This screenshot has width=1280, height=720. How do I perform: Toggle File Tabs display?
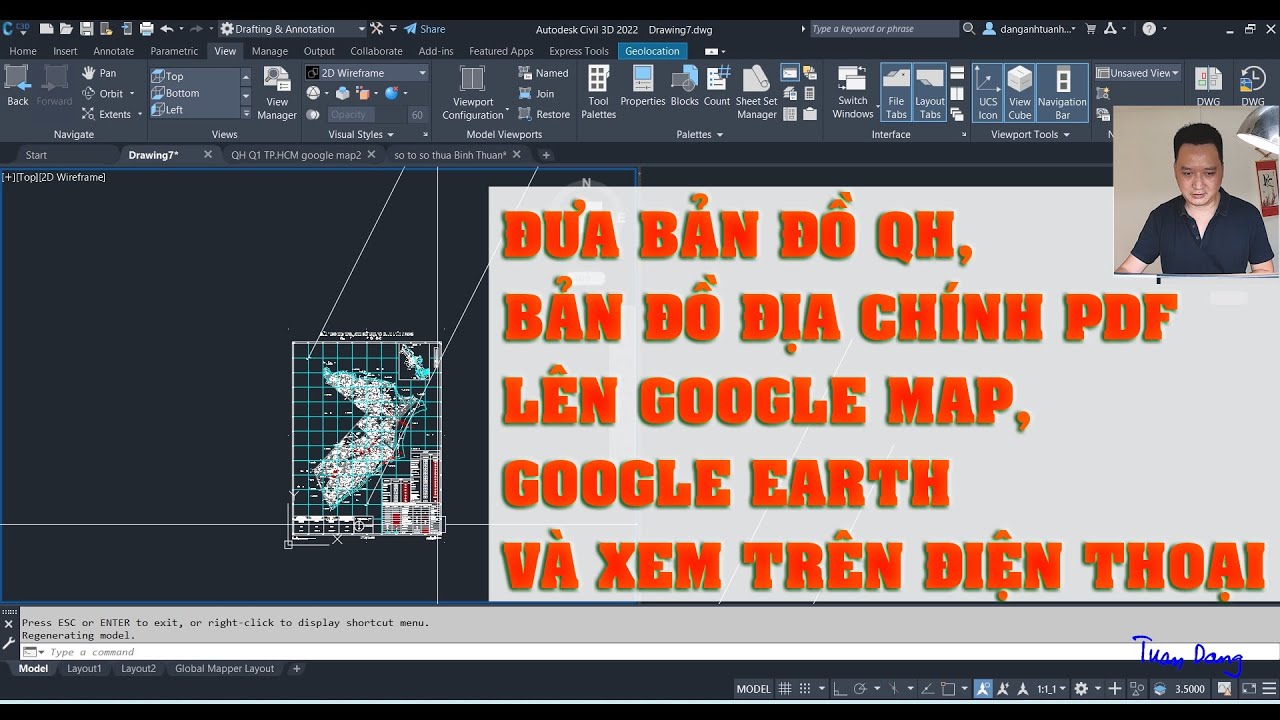(x=896, y=93)
